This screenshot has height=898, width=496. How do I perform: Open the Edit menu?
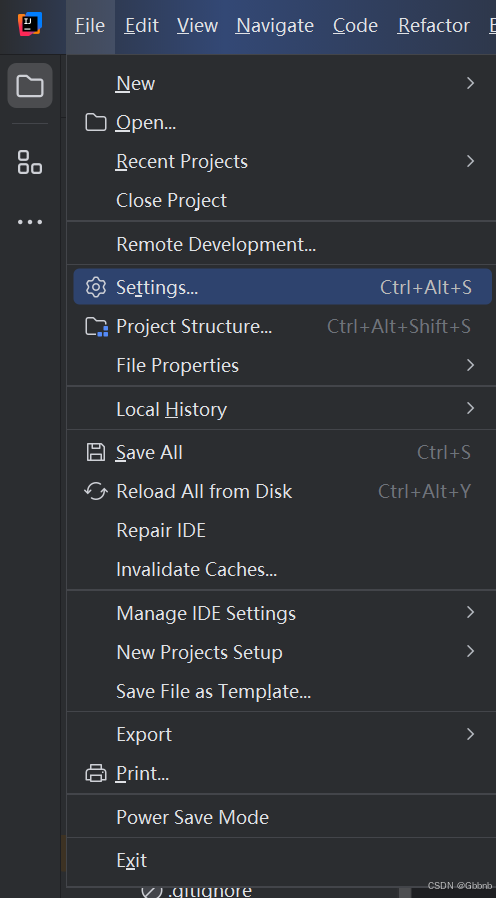pos(142,26)
